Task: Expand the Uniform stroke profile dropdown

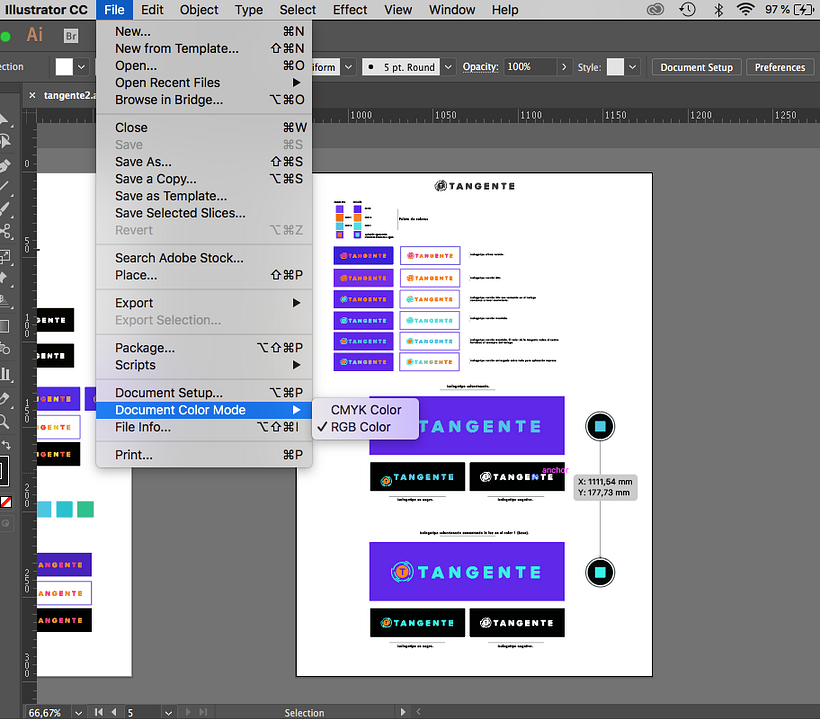Action: pyautogui.click(x=348, y=67)
